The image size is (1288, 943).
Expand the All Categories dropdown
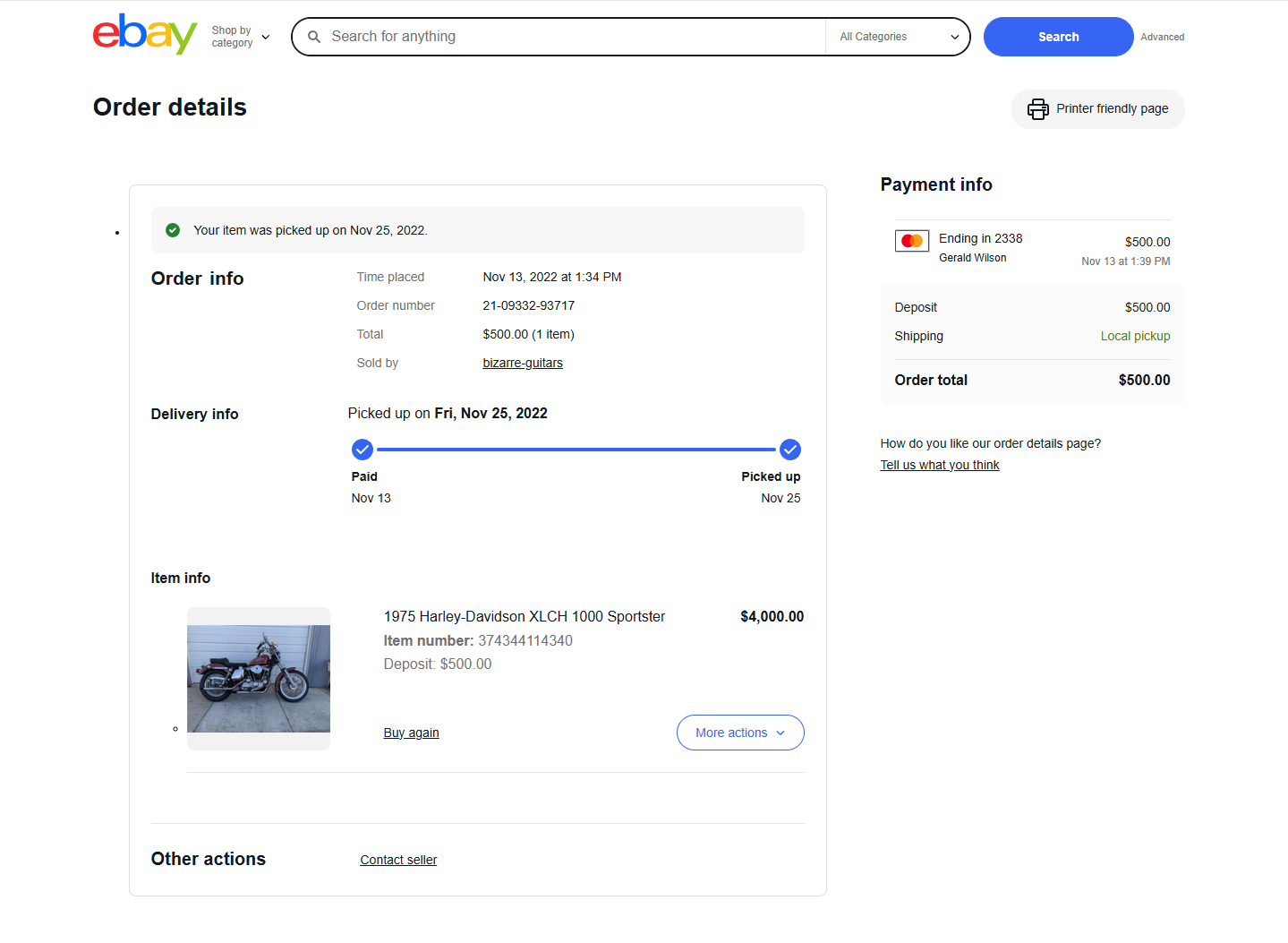[898, 37]
